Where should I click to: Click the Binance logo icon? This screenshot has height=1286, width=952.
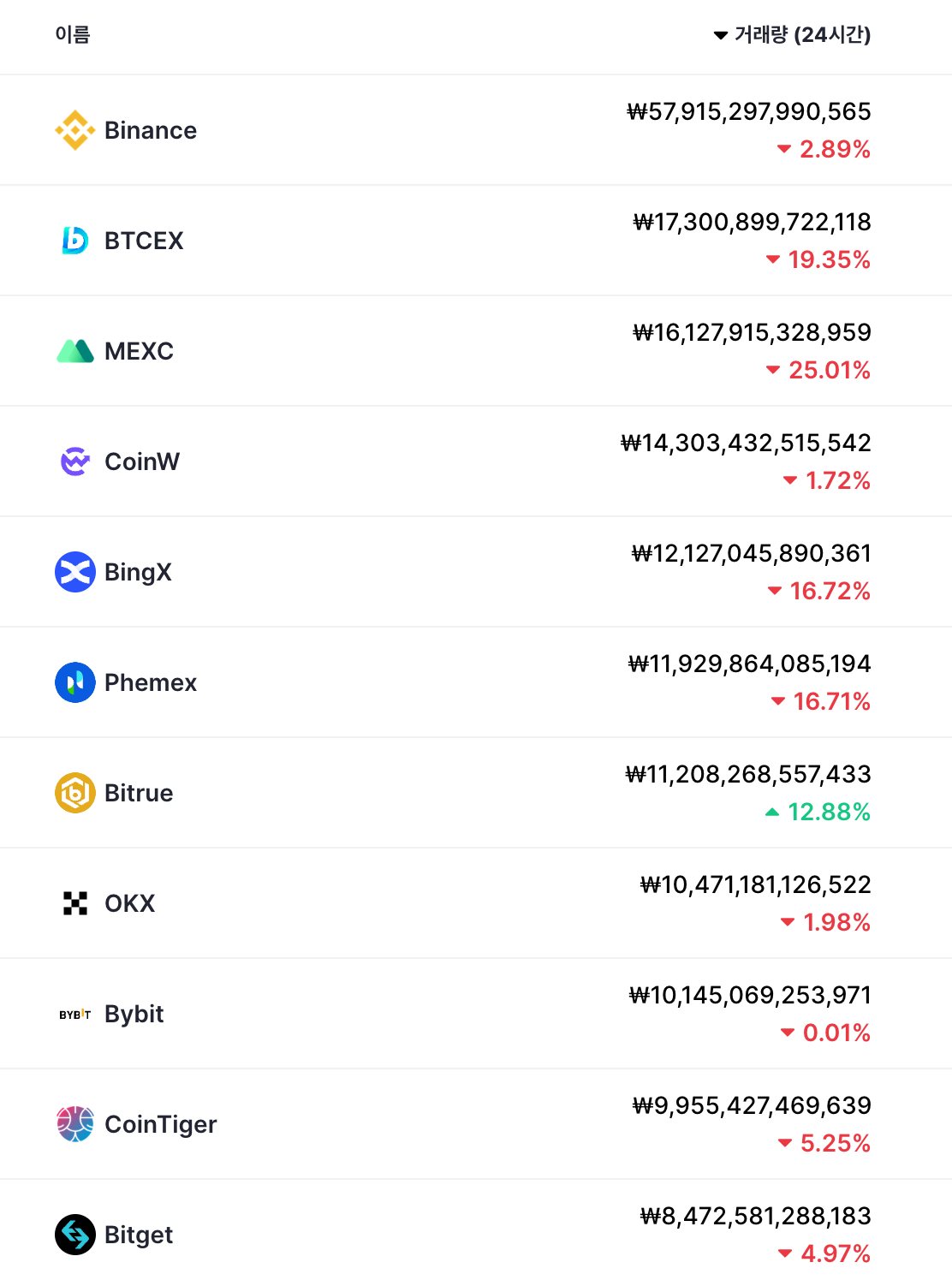coord(75,130)
